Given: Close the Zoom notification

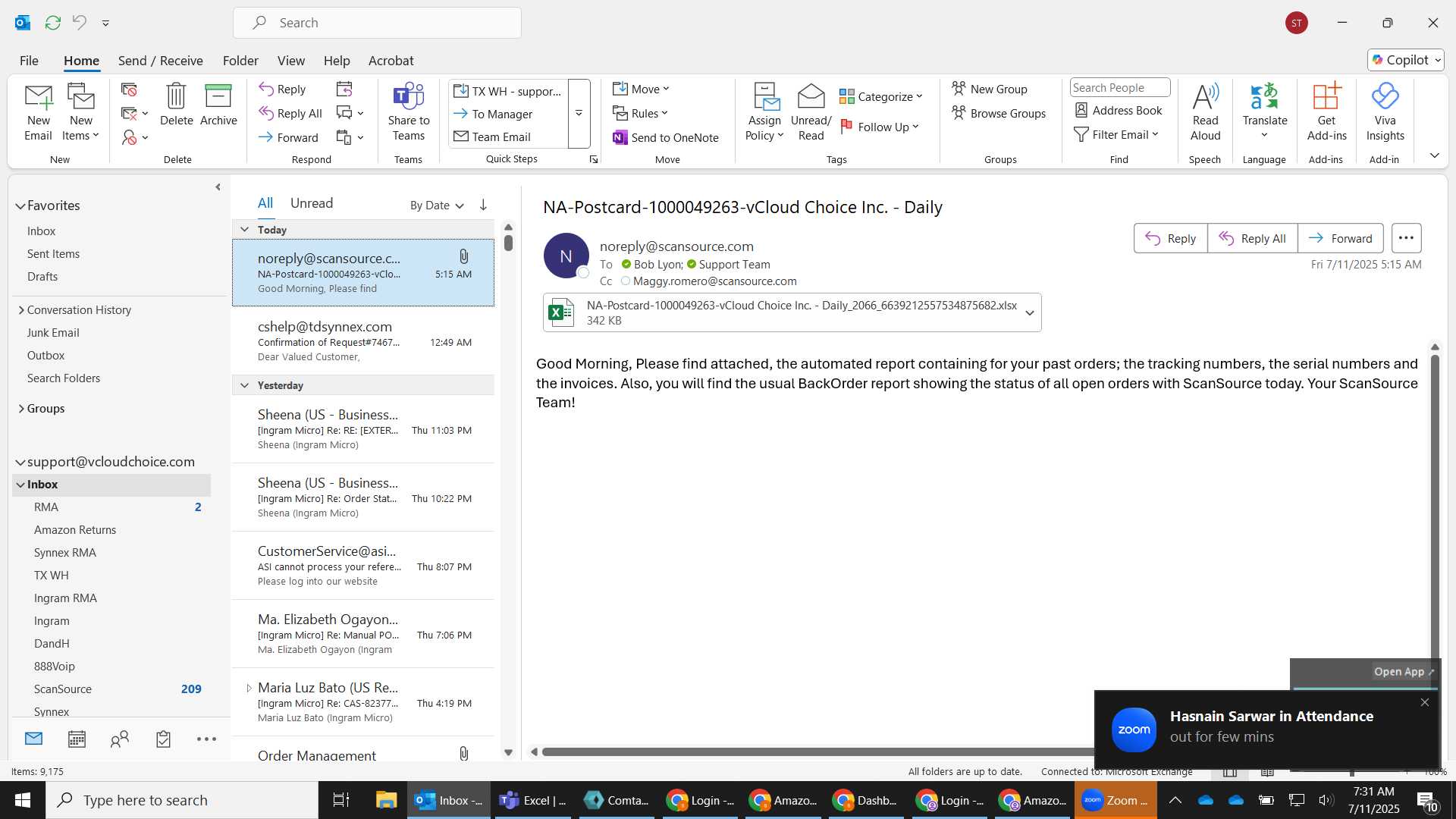Looking at the screenshot, I should pyautogui.click(x=1425, y=703).
